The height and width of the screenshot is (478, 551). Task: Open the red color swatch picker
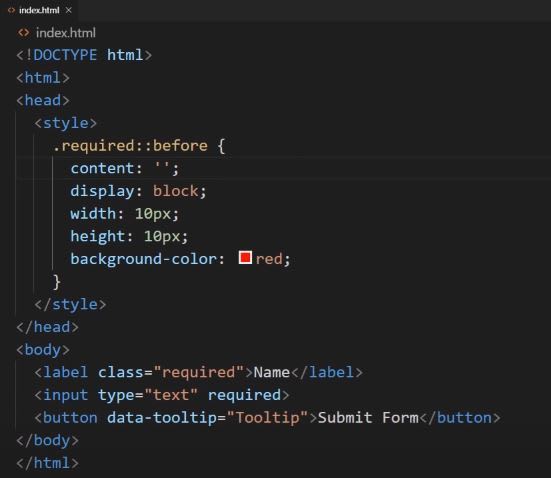(x=245, y=258)
